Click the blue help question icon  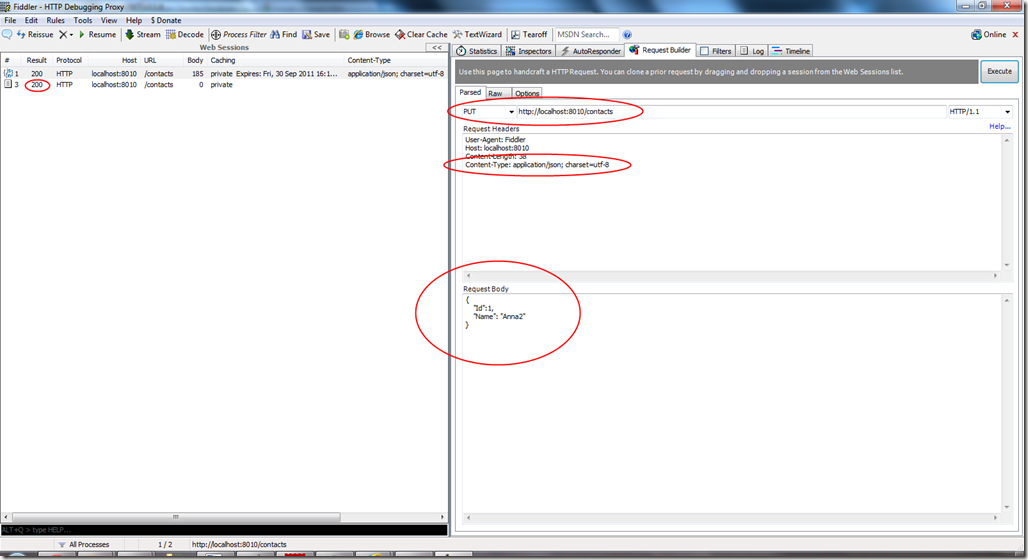click(627, 35)
